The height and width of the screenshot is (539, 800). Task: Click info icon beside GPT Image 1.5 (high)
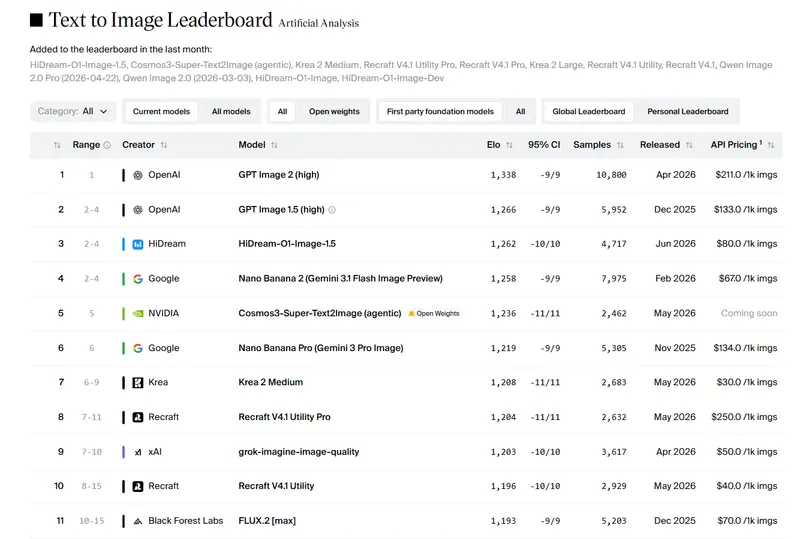click(332, 210)
